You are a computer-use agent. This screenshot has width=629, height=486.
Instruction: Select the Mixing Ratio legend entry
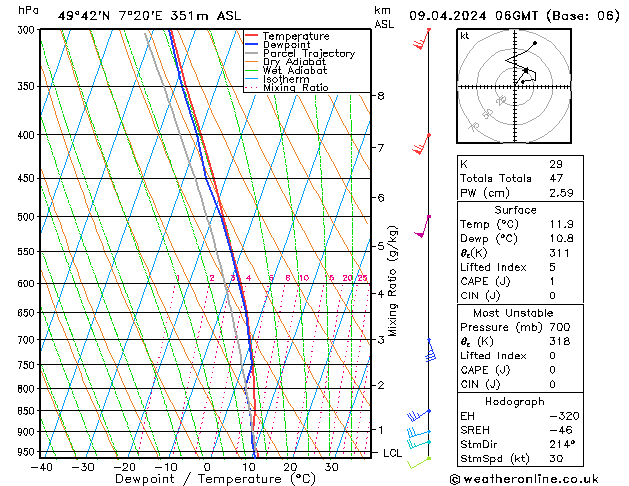(x=296, y=88)
